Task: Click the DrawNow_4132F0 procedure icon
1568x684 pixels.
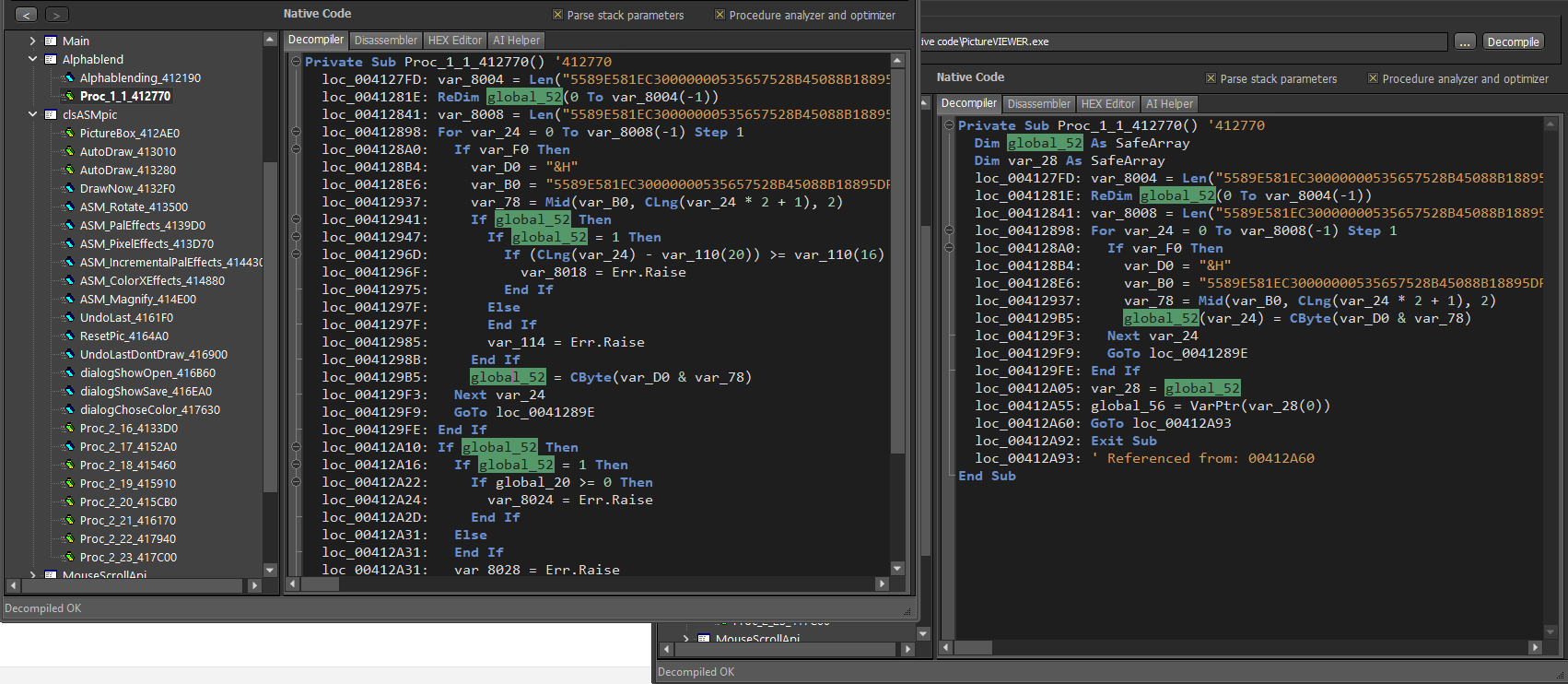Action: pos(68,188)
